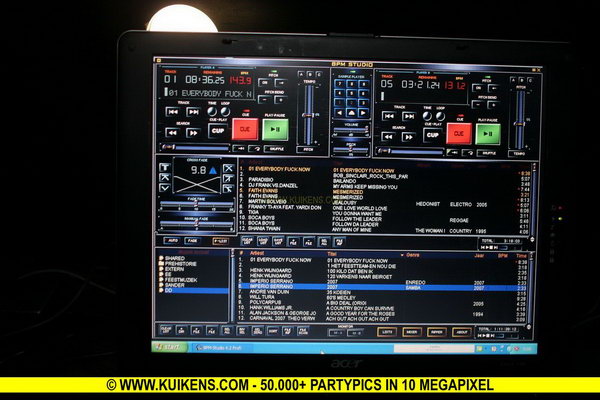This screenshot has width=600, height=400.
Task: Hit the CUP button on Player B
Action: coord(432,135)
